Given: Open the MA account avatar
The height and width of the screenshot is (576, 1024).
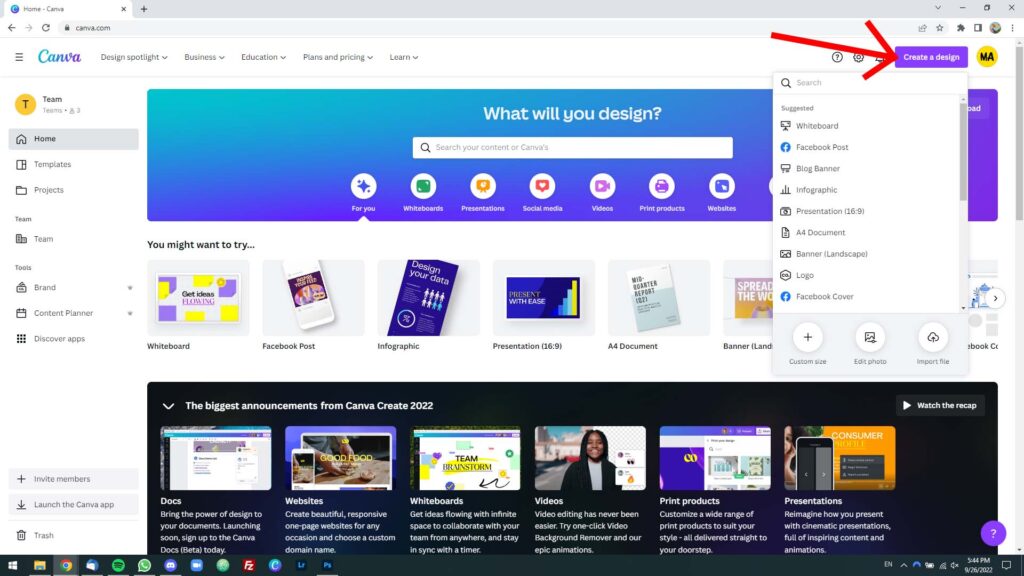Looking at the screenshot, I should [987, 57].
